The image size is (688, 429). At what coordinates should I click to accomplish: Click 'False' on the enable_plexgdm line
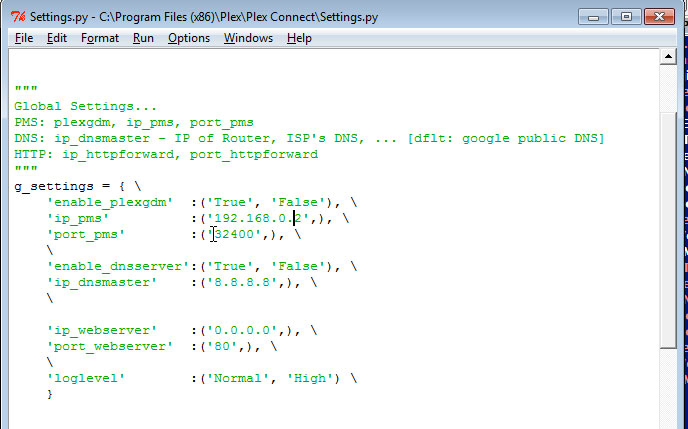tap(297, 203)
